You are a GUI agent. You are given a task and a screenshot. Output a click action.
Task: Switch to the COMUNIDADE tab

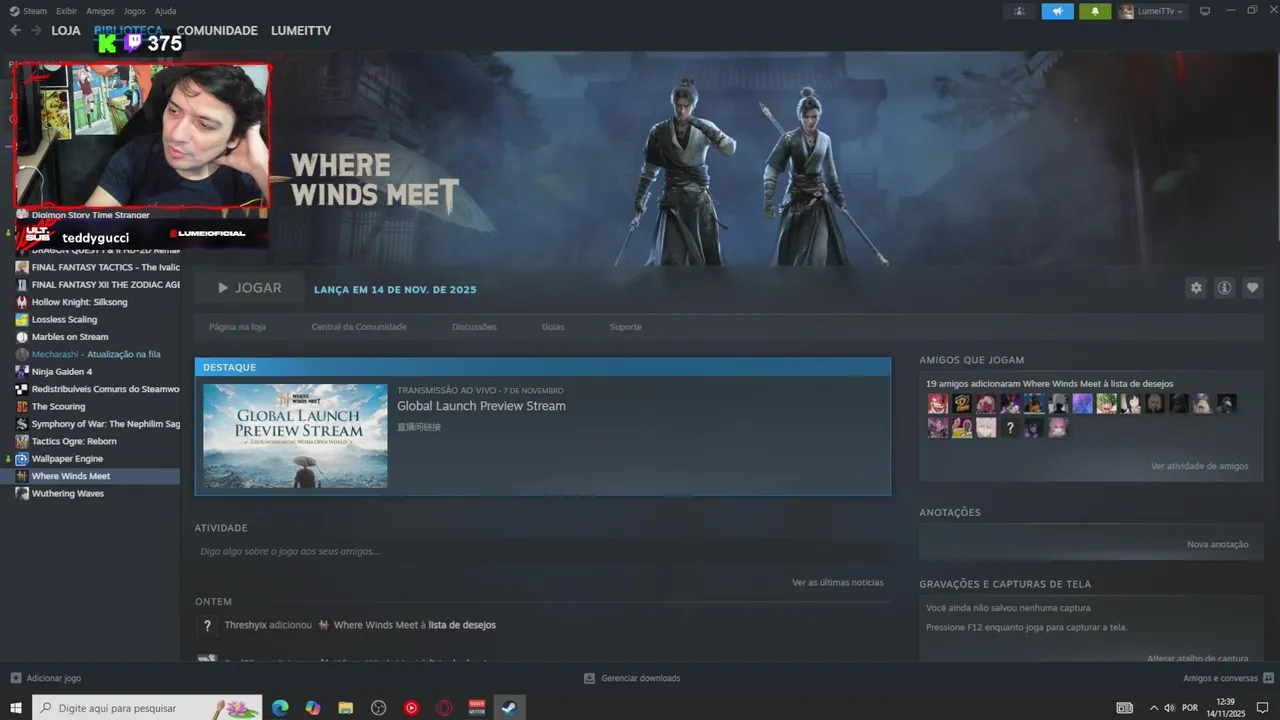coord(217,31)
